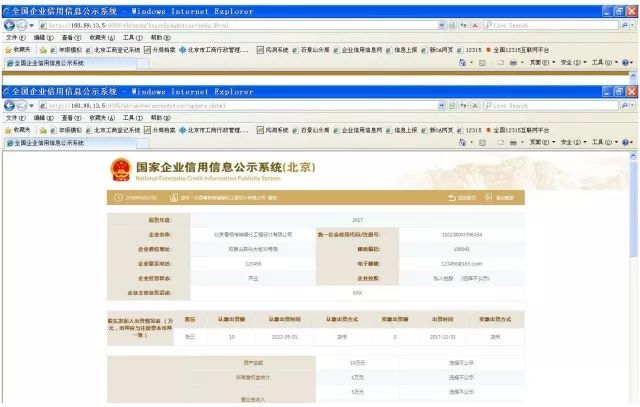This screenshot has height=407, width=640.
Task: Expand search provider dropdown in front window
Action: tap(633, 106)
